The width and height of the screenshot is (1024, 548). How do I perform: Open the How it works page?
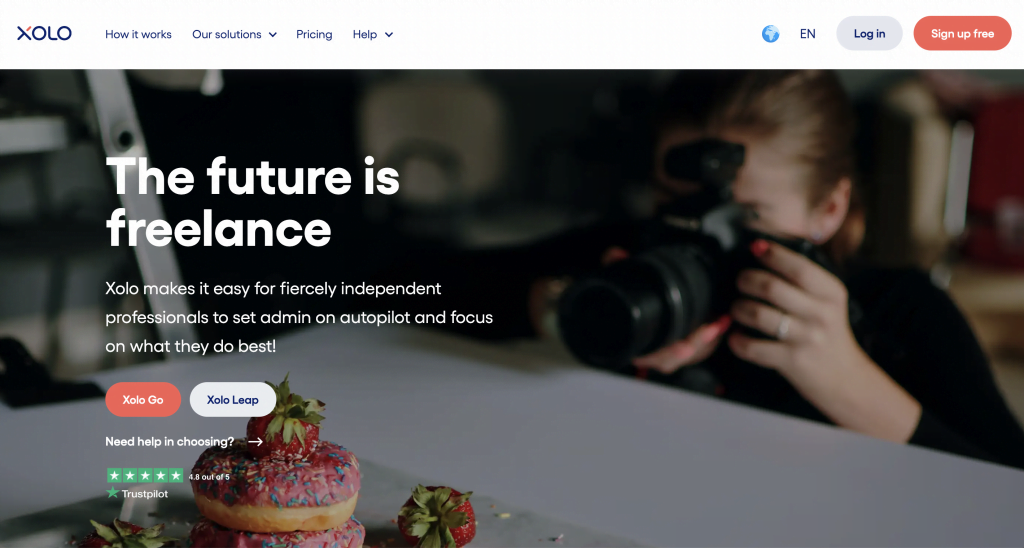click(x=138, y=34)
